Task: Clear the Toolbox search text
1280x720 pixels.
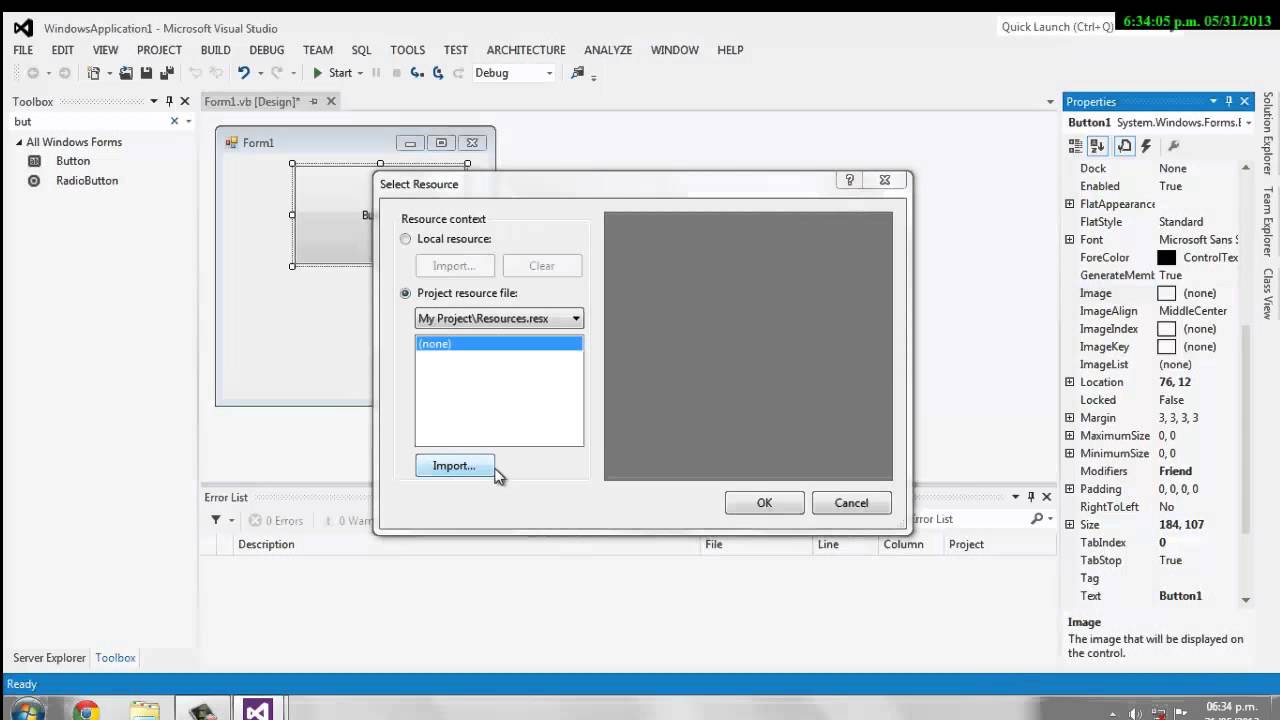Action: [x=174, y=121]
